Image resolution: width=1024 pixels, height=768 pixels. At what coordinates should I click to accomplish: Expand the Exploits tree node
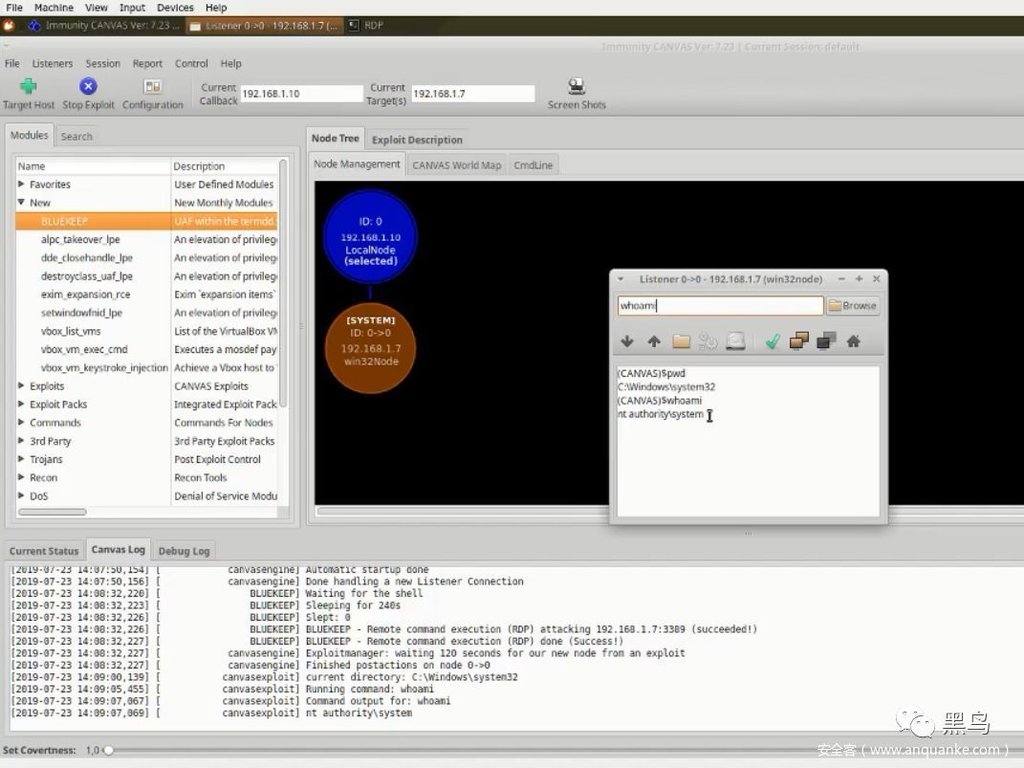(22, 386)
